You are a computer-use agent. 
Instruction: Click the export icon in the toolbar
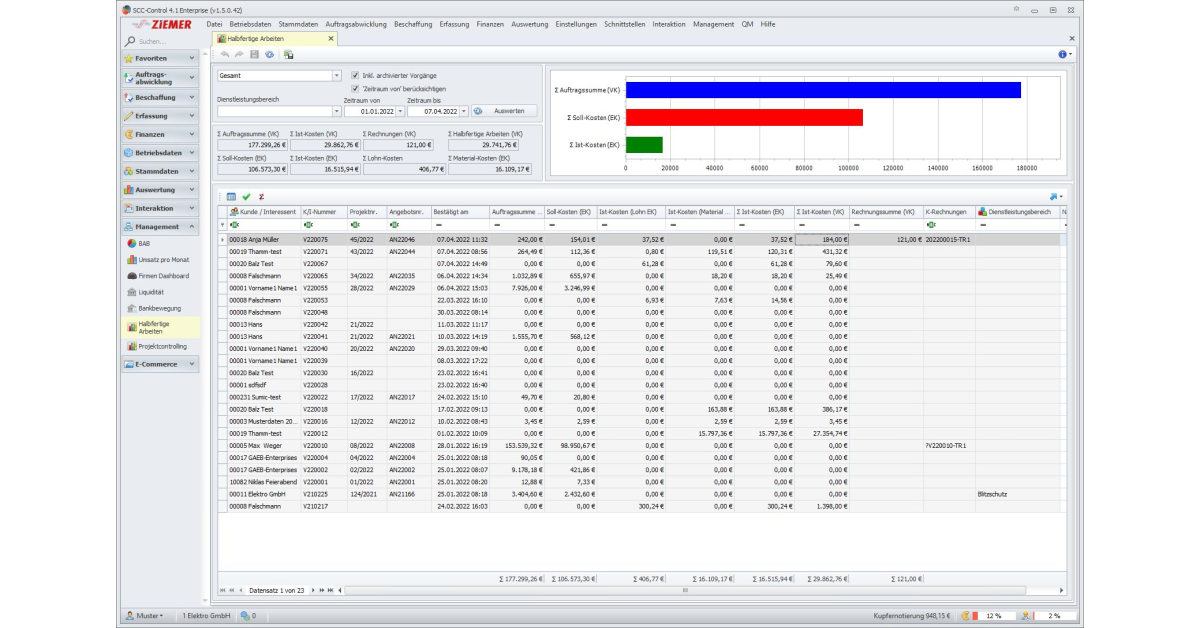click(x=288, y=54)
